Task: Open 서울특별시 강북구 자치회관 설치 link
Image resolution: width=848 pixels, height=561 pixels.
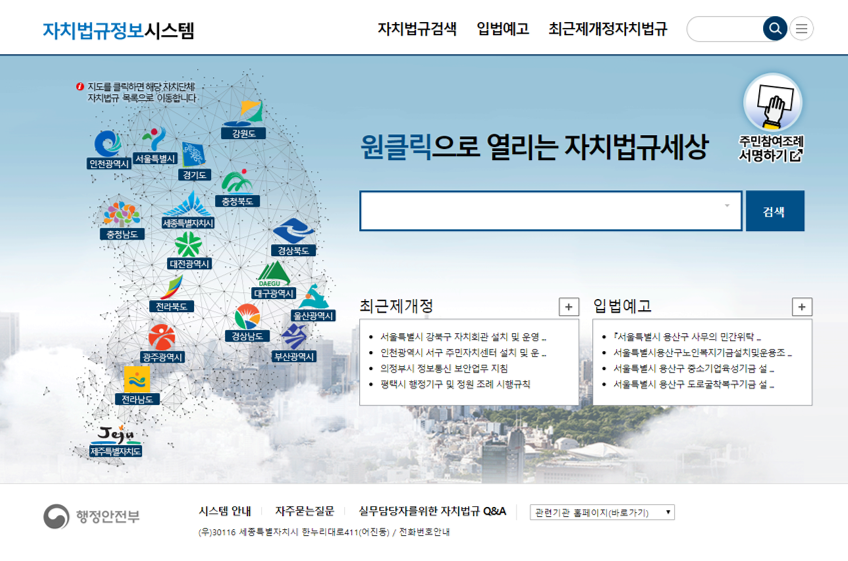Action: tap(463, 337)
